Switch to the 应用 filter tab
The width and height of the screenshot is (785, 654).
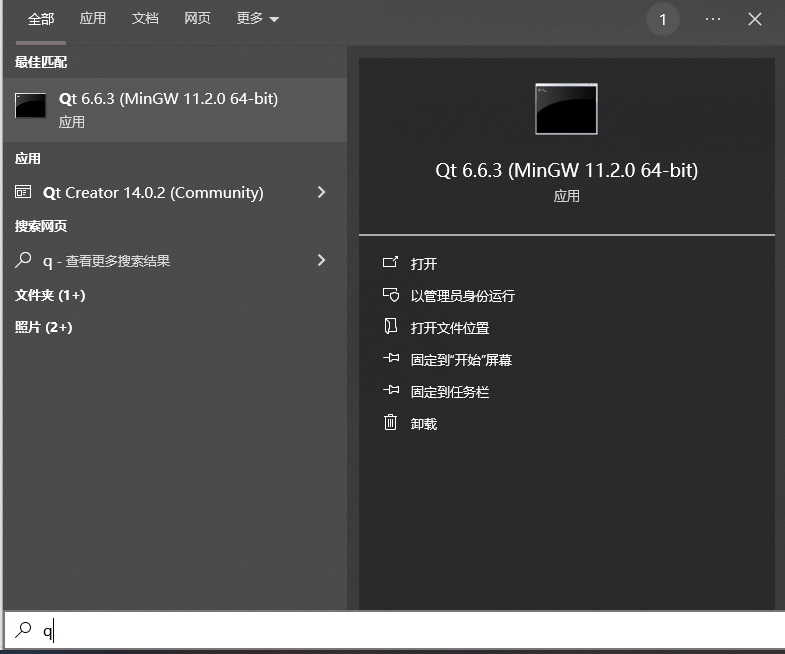93,19
